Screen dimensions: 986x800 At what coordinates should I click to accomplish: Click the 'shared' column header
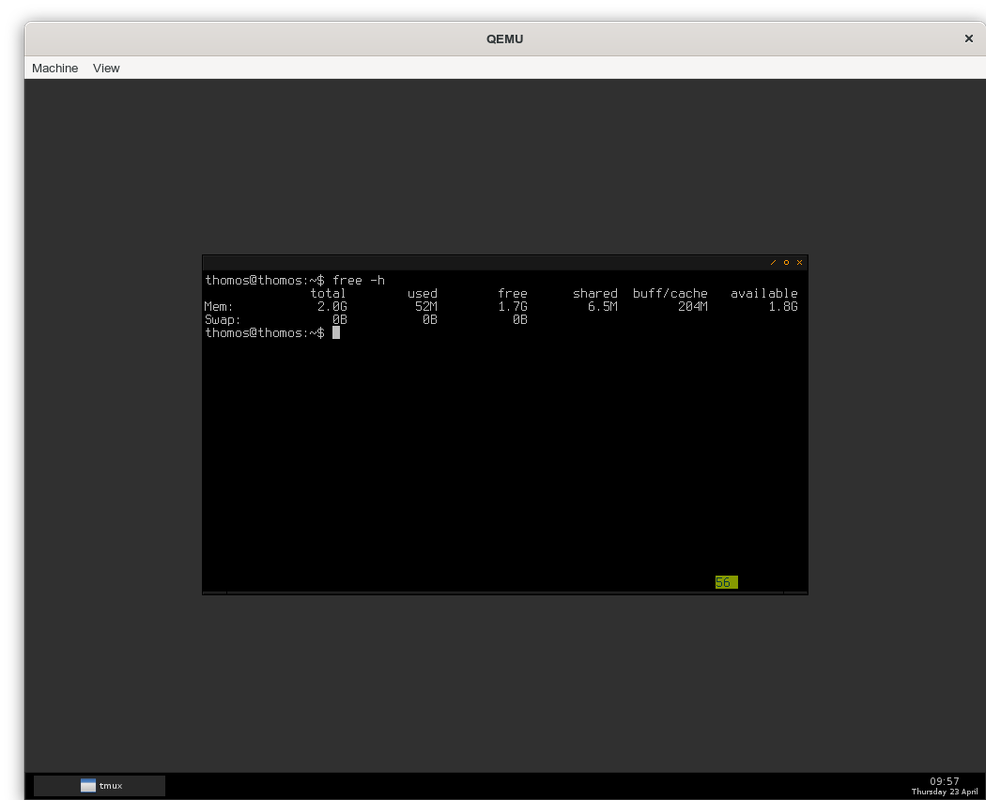[x=595, y=294]
